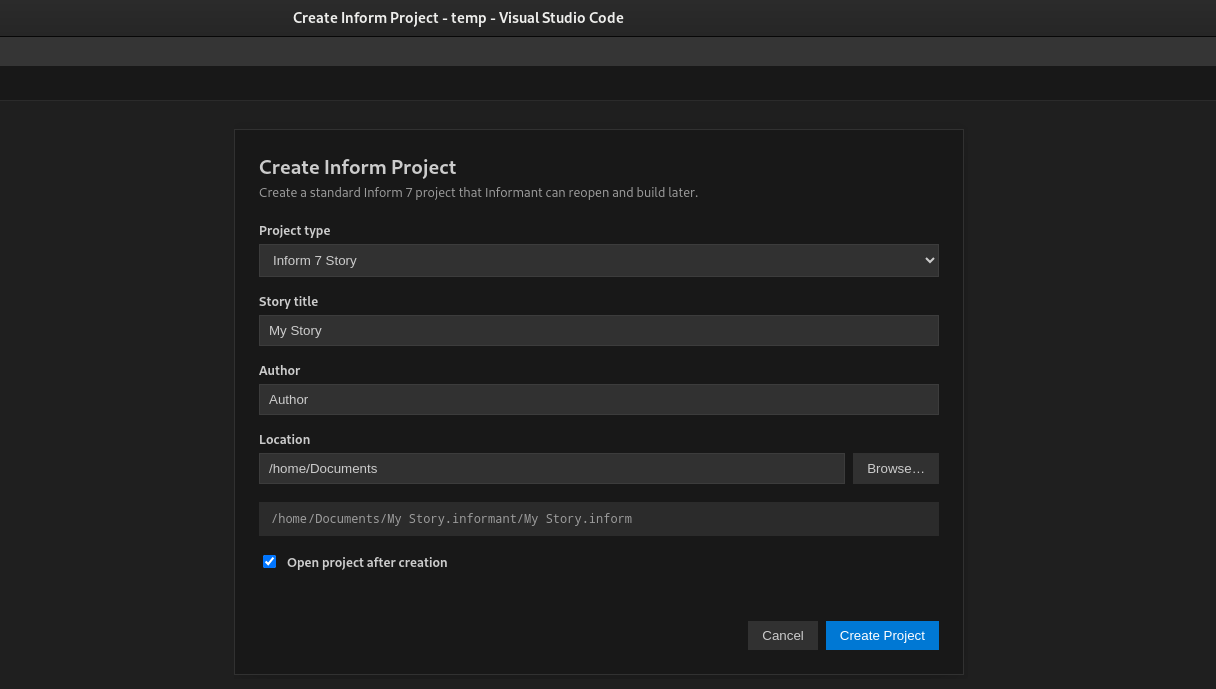The height and width of the screenshot is (689, 1216).
Task: Select the generated project path preview
Action: (598, 519)
